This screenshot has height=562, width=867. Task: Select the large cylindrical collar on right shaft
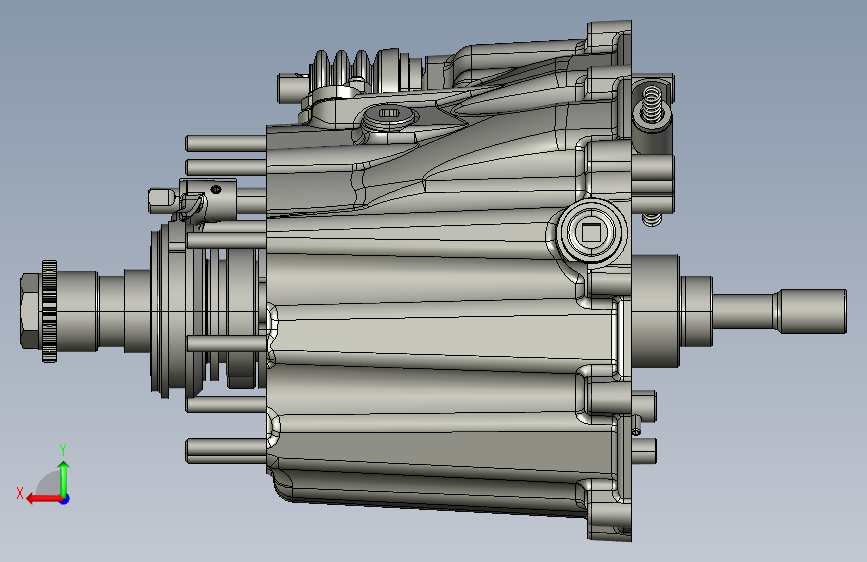click(x=655, y=311)
